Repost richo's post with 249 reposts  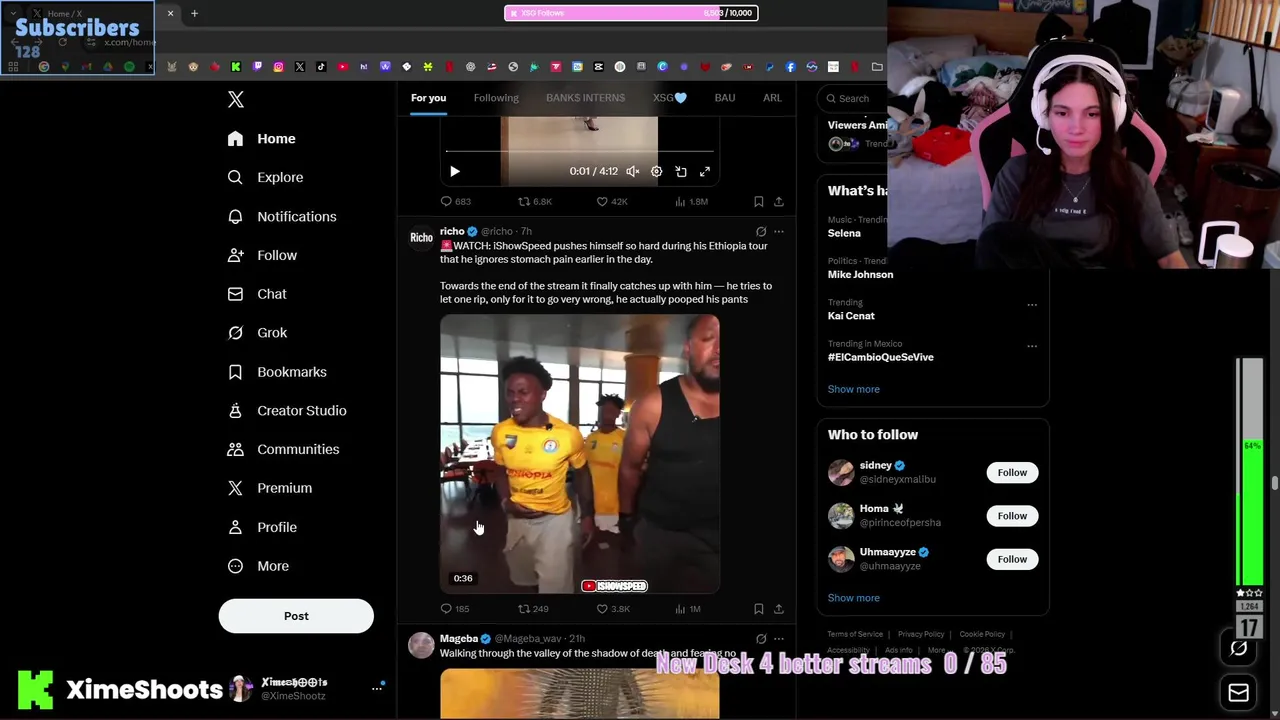click(x=533, y=608)
